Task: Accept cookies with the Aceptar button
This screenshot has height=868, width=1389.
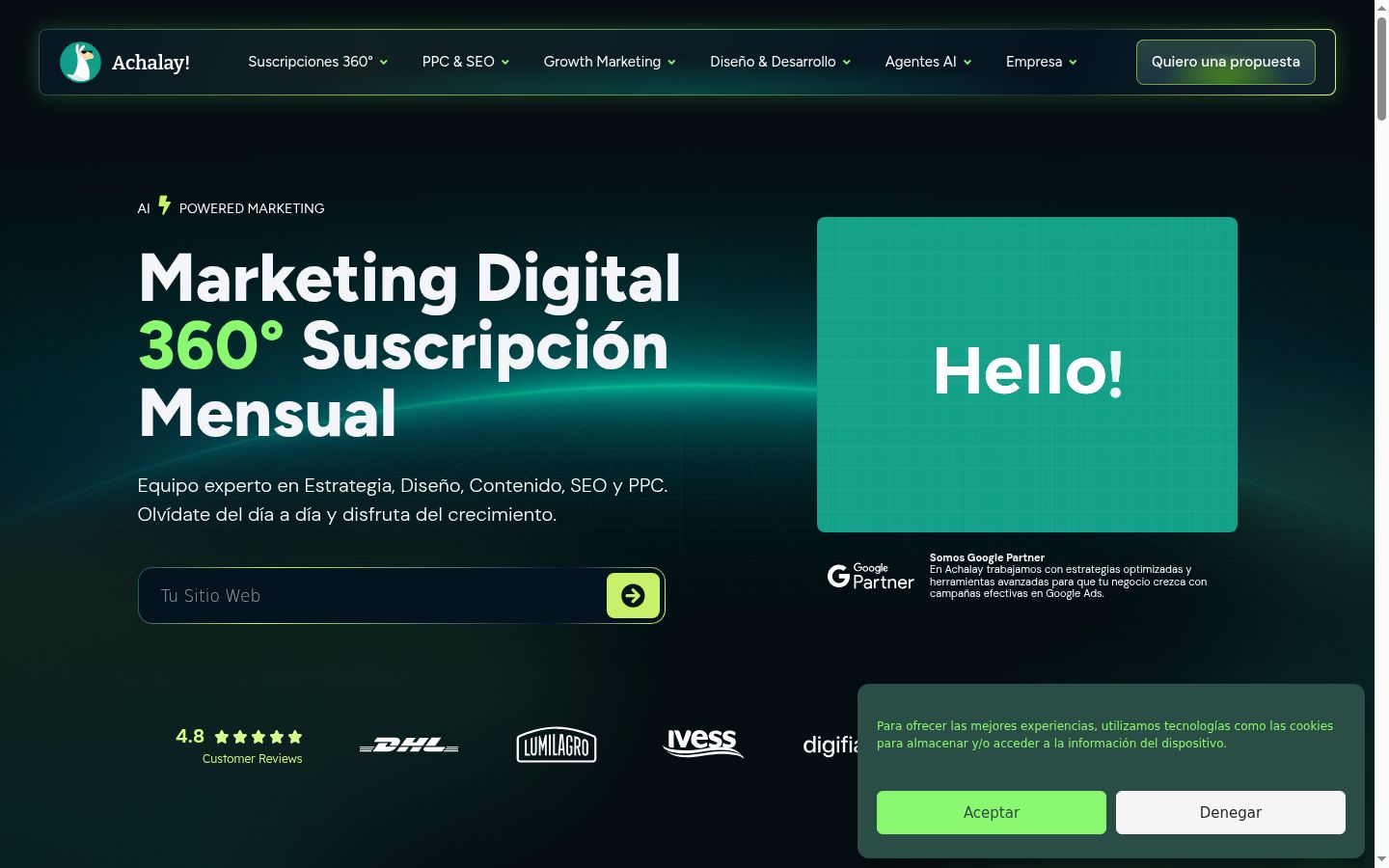Action: click(x=992, y=812)
